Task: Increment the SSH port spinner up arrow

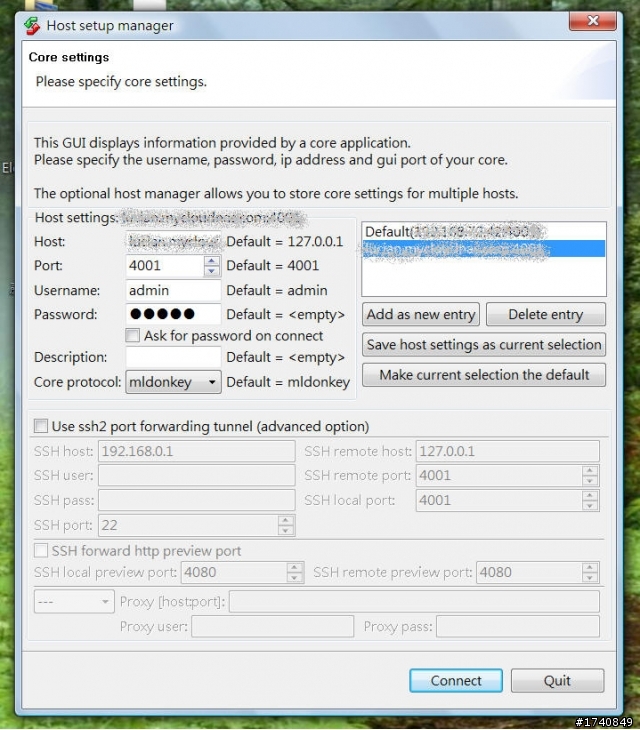Action: click(x=286, y=520)
